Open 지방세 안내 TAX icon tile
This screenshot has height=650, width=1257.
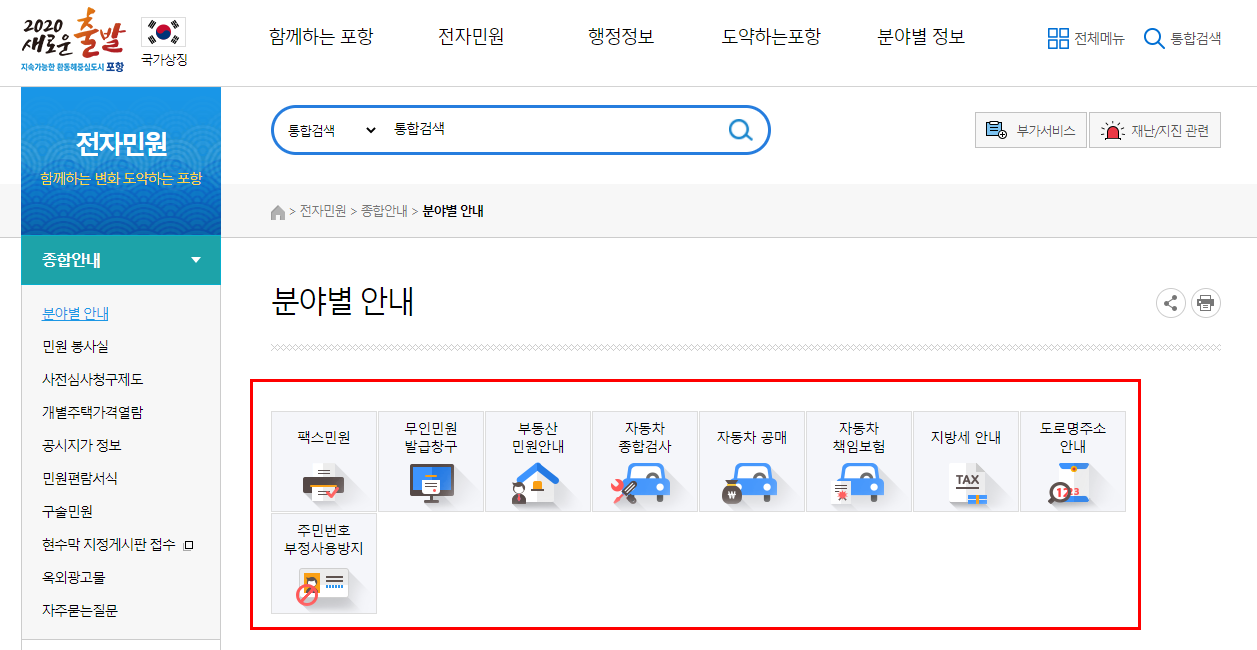coord(966,462)
